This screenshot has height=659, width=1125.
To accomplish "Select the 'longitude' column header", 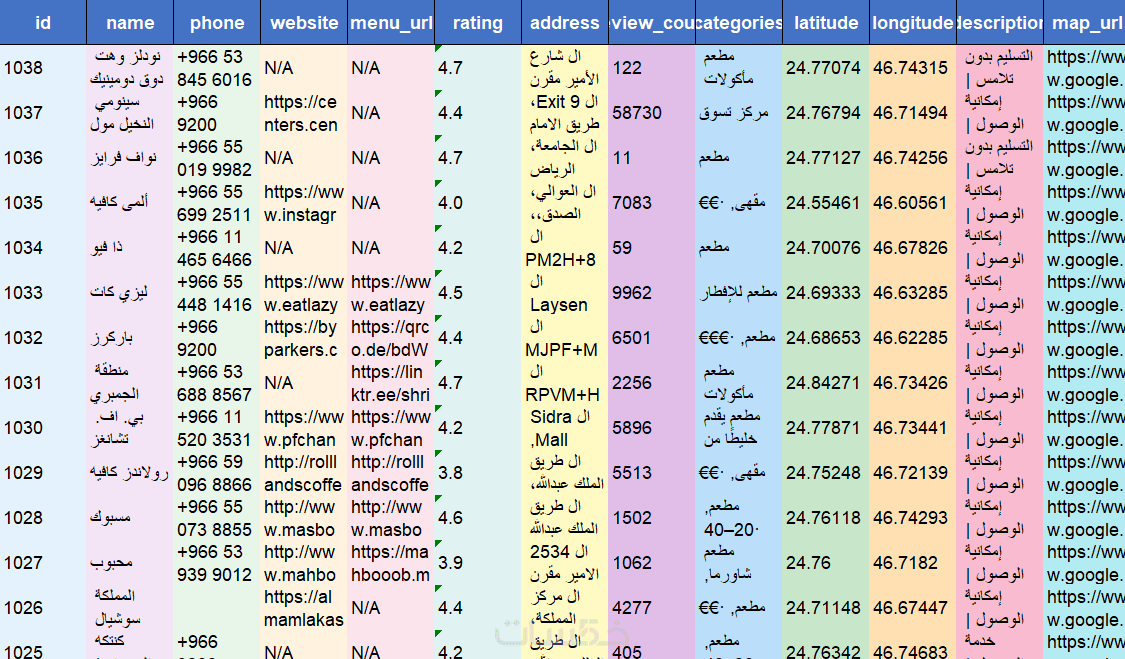I will click(x=913, y=22).
